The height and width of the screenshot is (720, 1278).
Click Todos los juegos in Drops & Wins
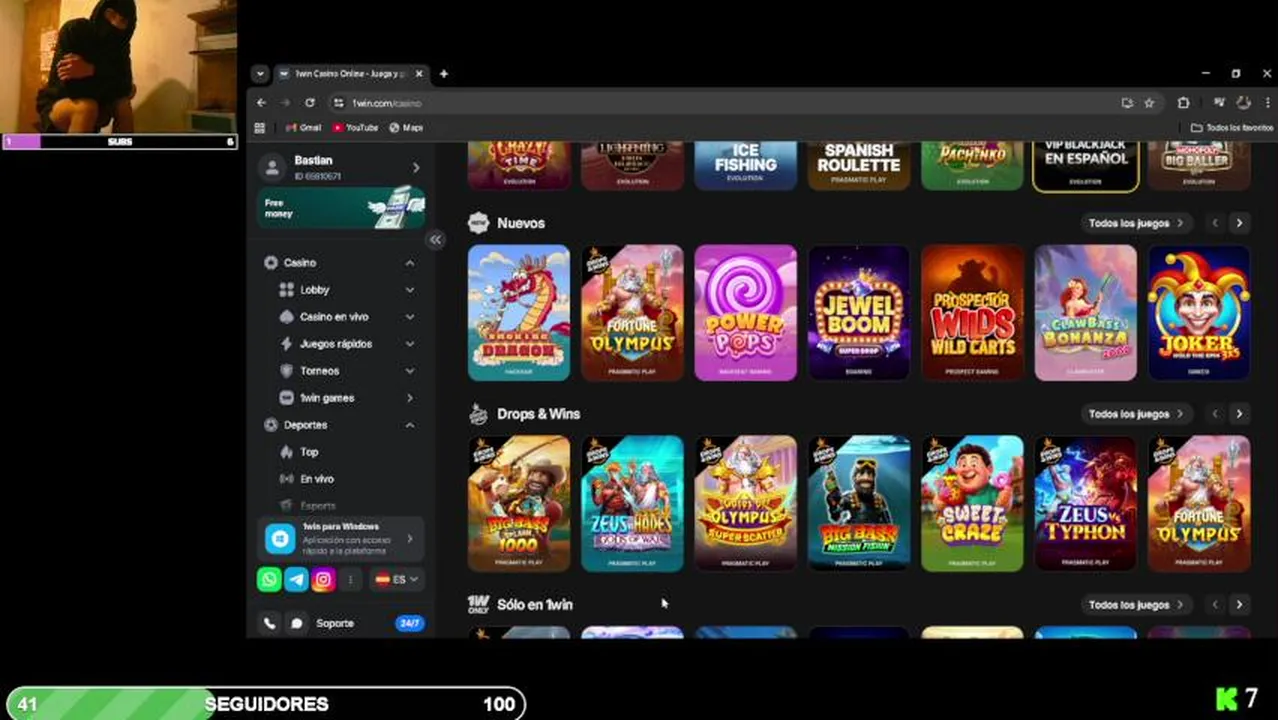1136,414
